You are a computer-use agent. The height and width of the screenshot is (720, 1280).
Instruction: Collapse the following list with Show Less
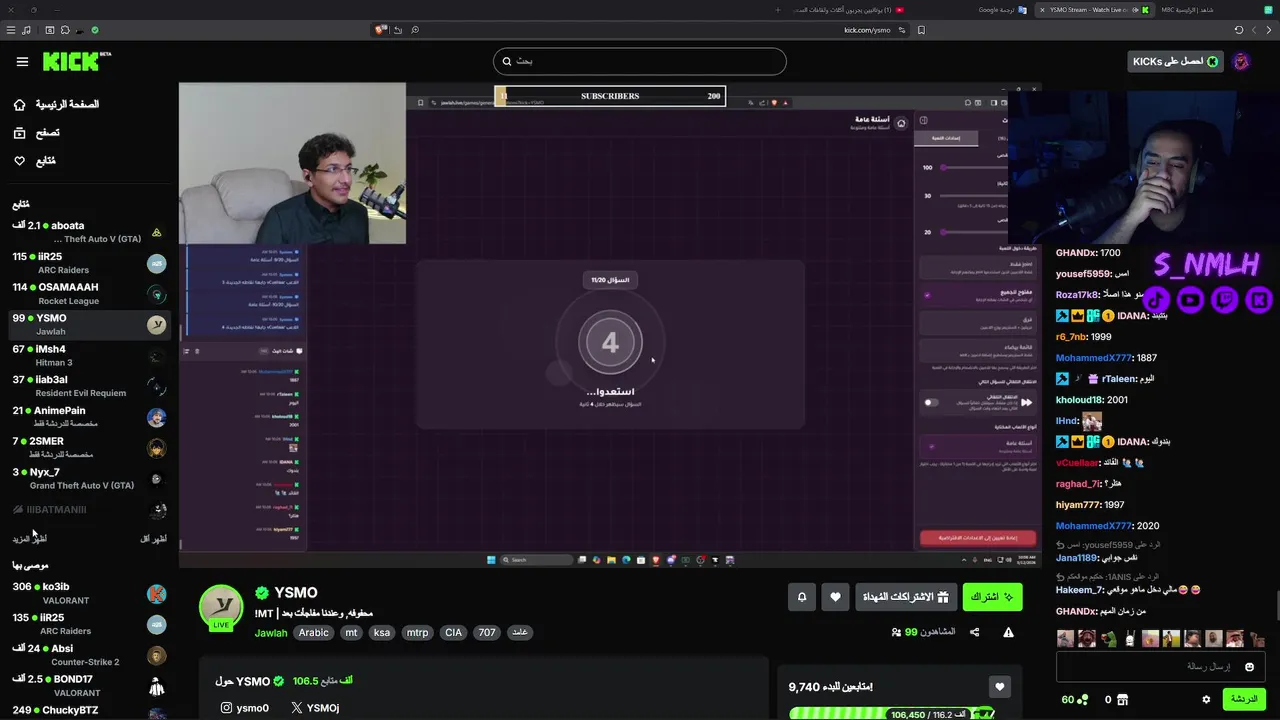[153, 539]
